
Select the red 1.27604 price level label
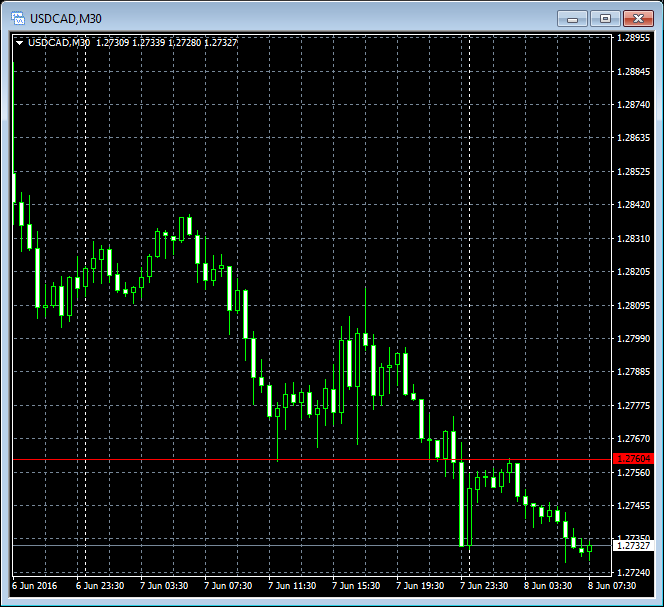click(x=634, y=459)
